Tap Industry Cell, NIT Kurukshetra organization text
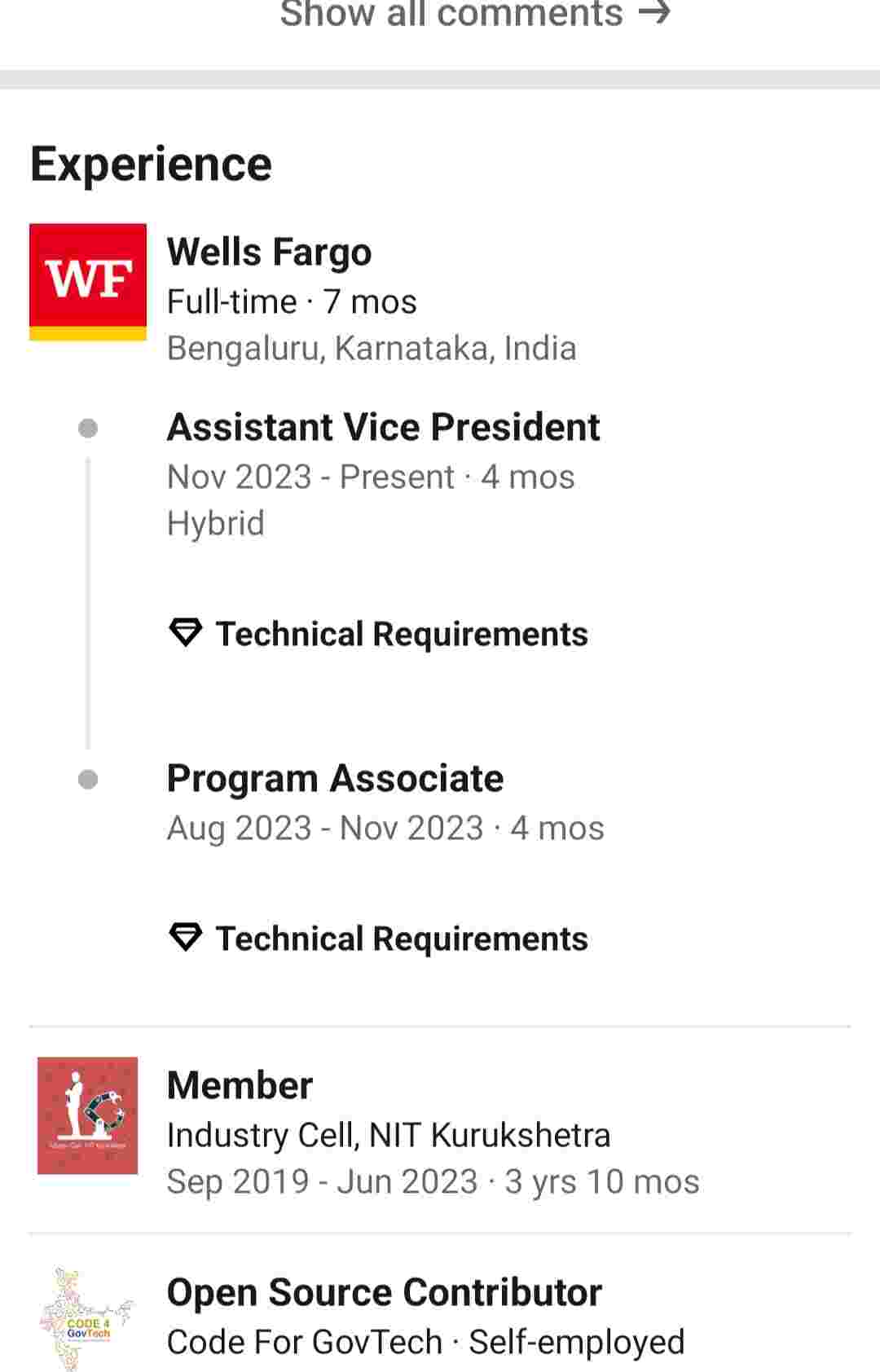The width and height of the screenshot is (880, 1372). pyautogui.click(x=388, y=1135)
